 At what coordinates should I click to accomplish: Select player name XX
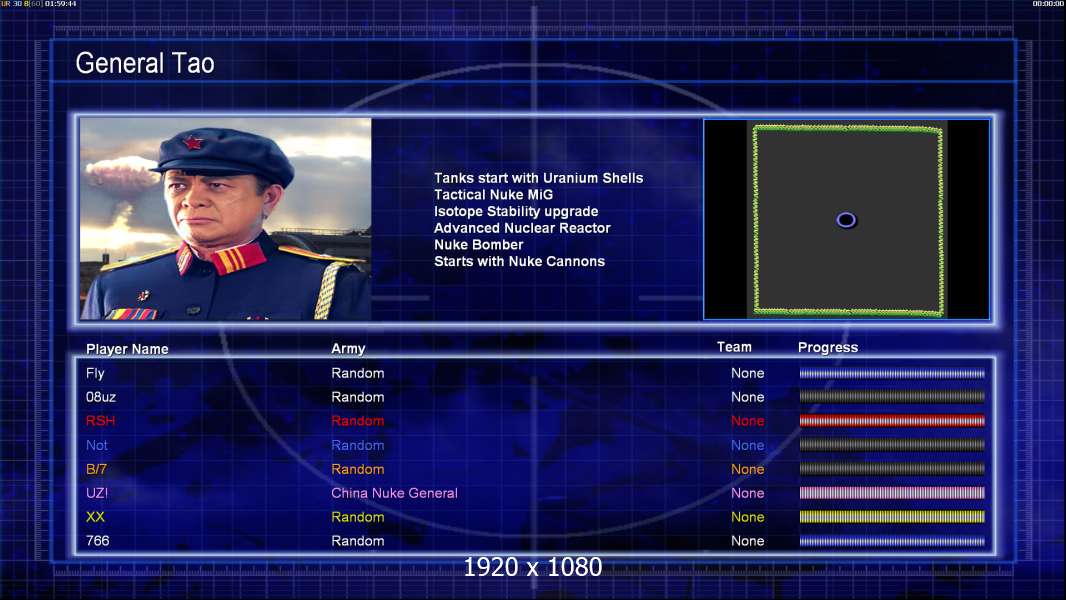tap(95, 517)
